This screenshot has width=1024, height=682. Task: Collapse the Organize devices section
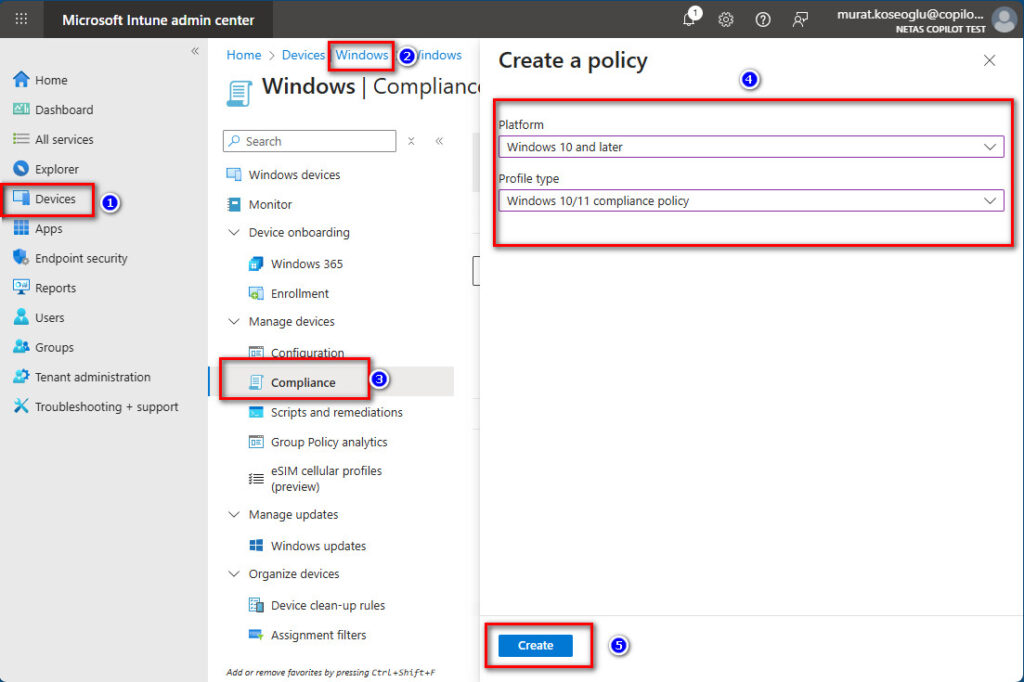[233, 574]
